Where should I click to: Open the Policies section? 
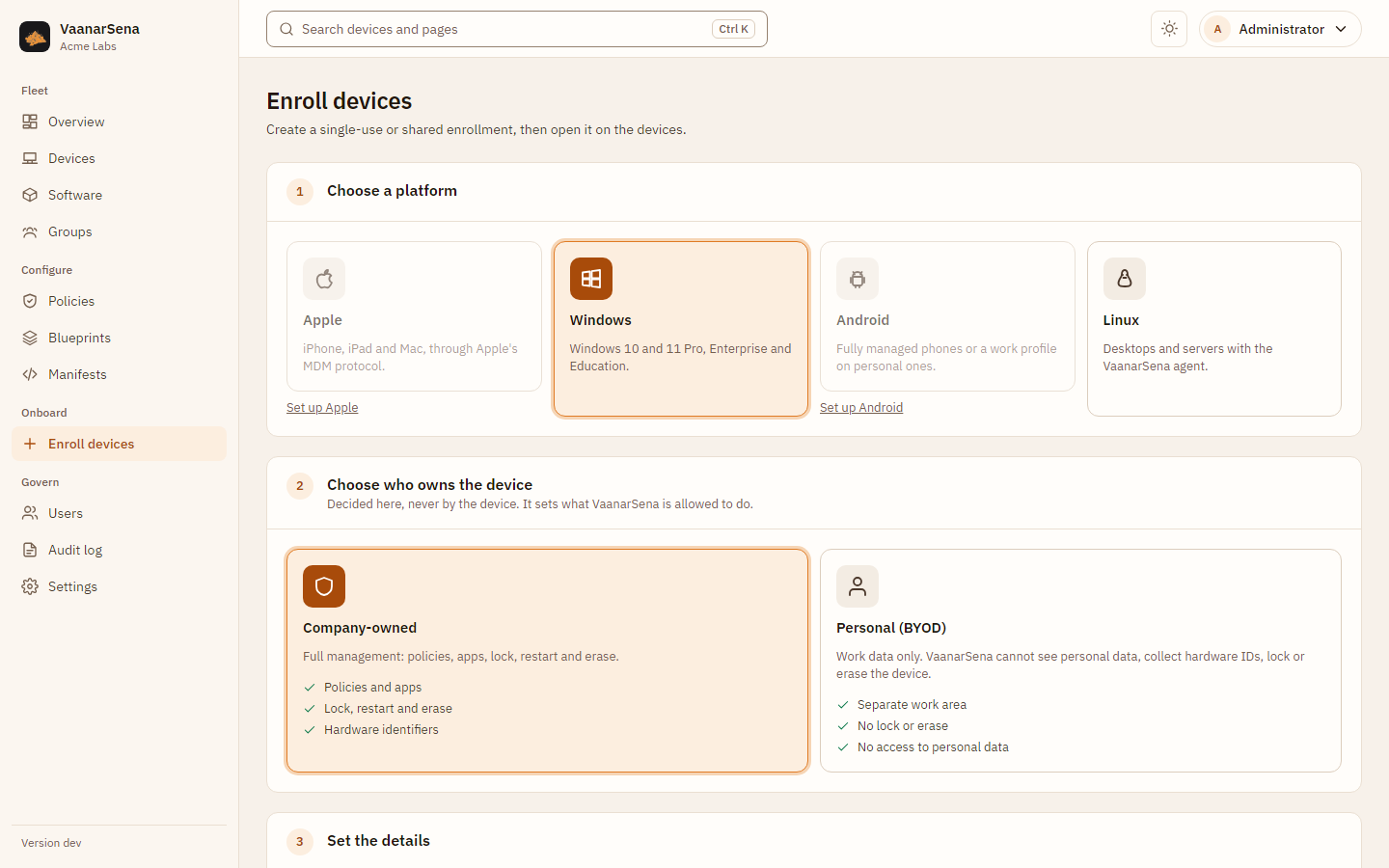click(x=119, y=301)
